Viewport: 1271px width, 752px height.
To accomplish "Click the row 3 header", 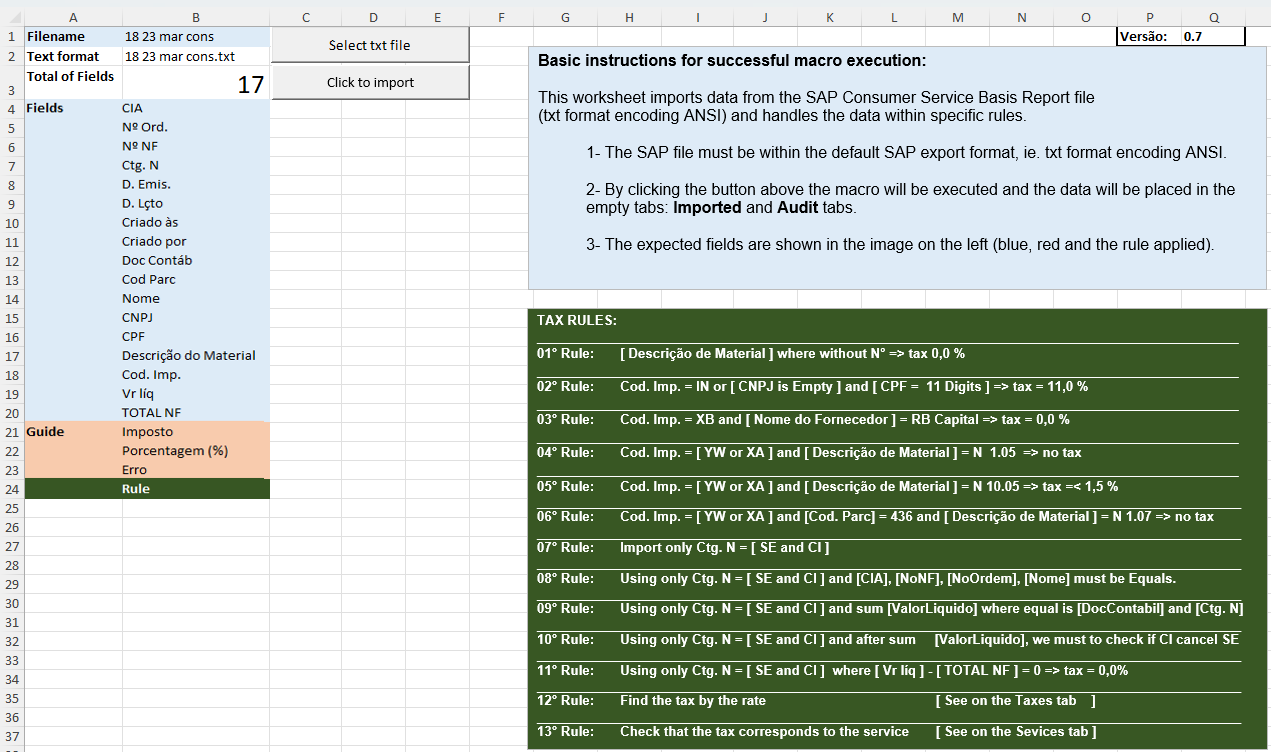I will [11, 83].
